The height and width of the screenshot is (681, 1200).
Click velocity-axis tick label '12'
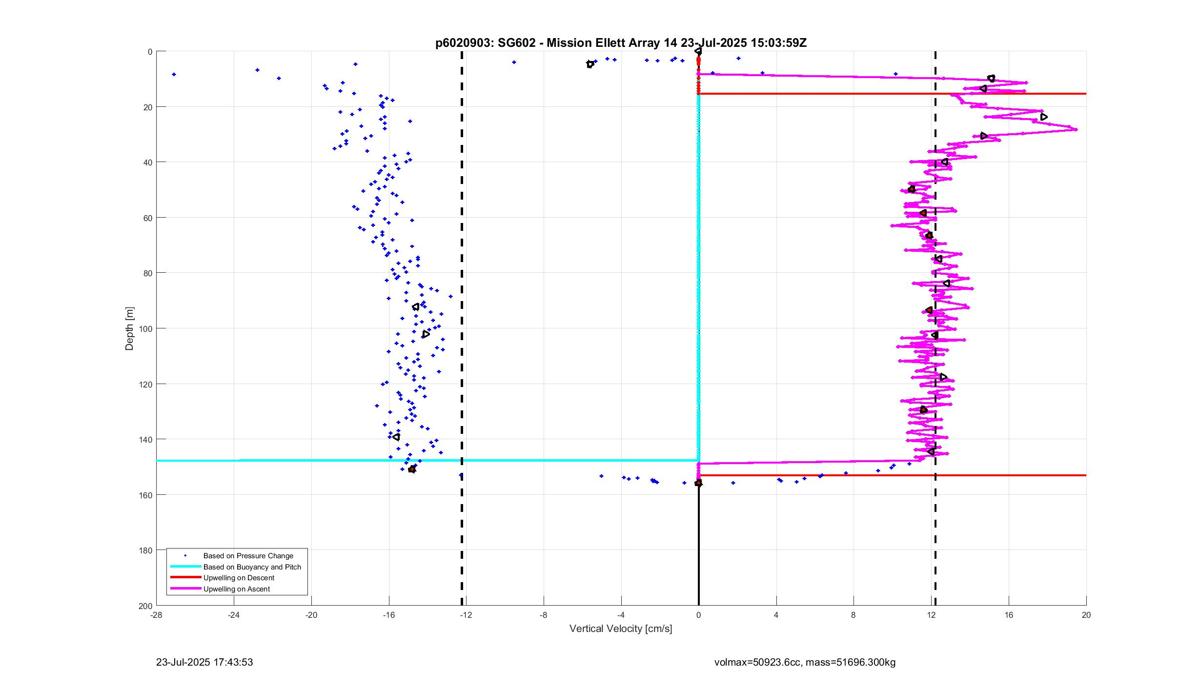(931, 616)
